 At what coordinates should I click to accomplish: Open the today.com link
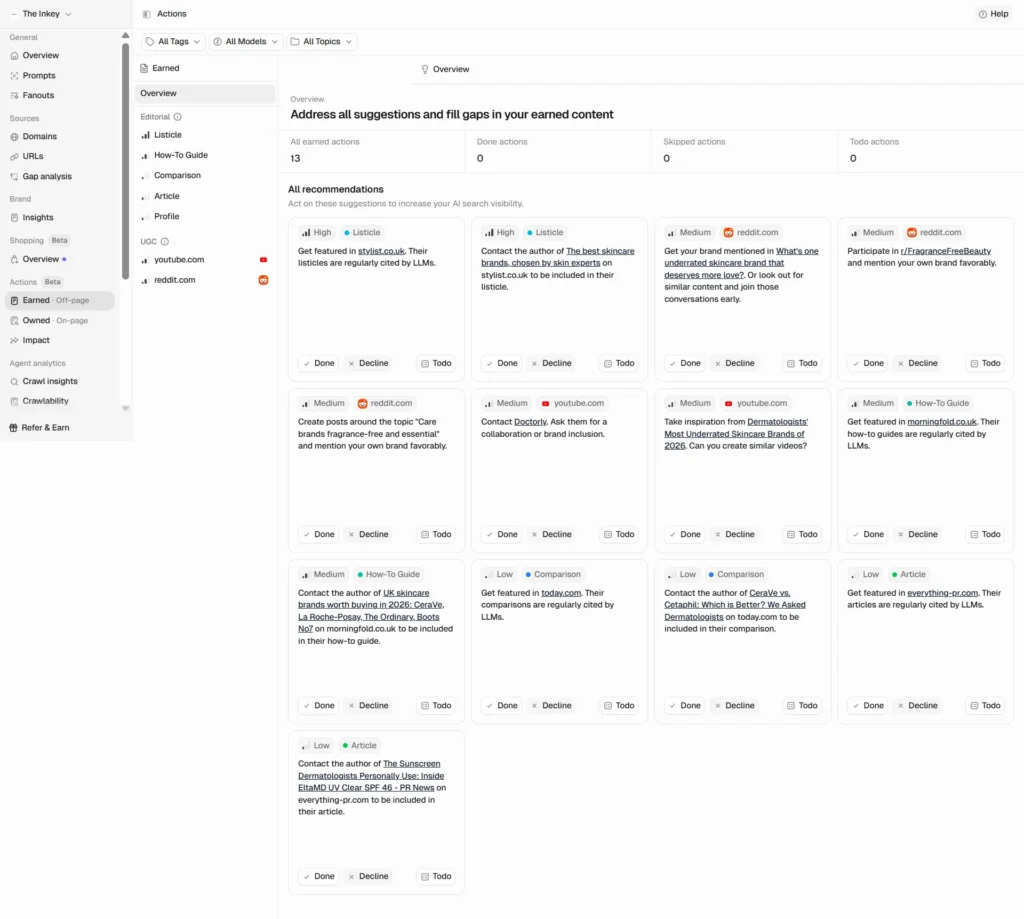pyautogui.click(x=561, y=593)
